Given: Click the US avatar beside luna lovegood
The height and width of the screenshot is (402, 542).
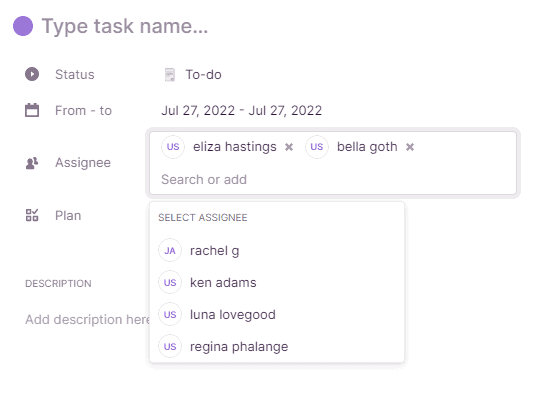Looking at the screenshot, I should point(170,315).
